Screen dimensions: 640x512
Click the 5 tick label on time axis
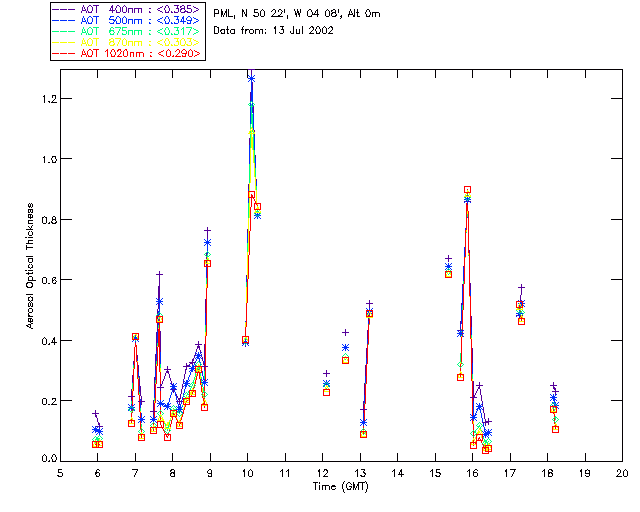(x=60, y=473)
